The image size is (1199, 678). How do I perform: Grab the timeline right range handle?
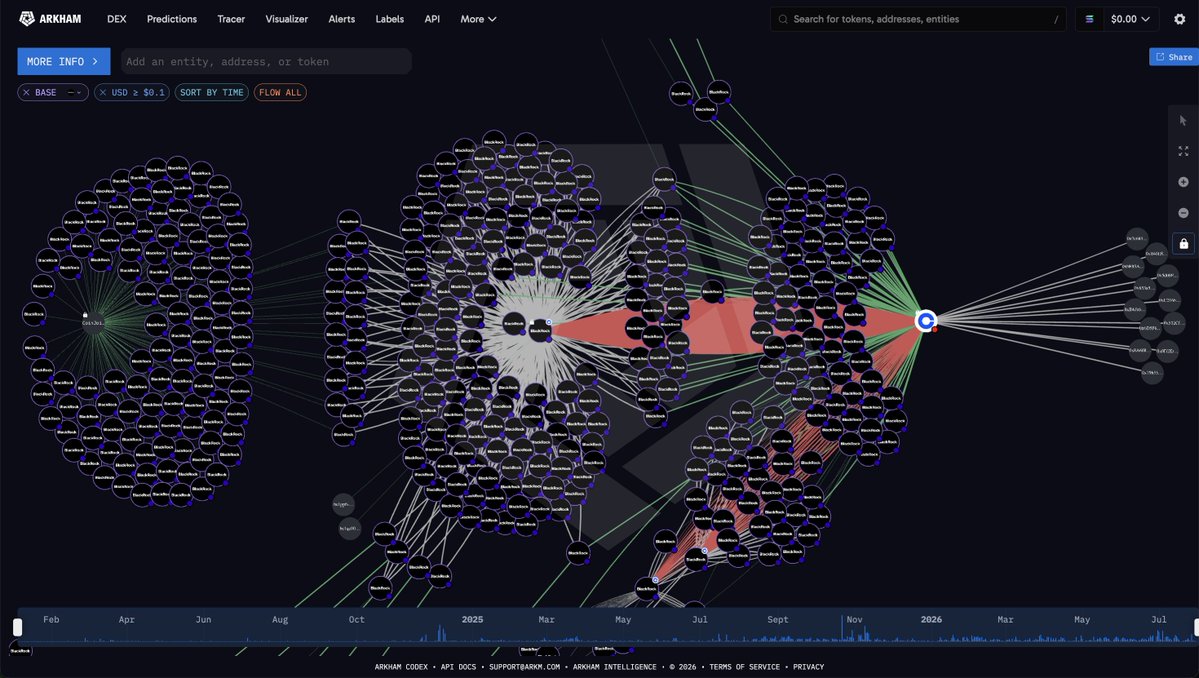1196,627
